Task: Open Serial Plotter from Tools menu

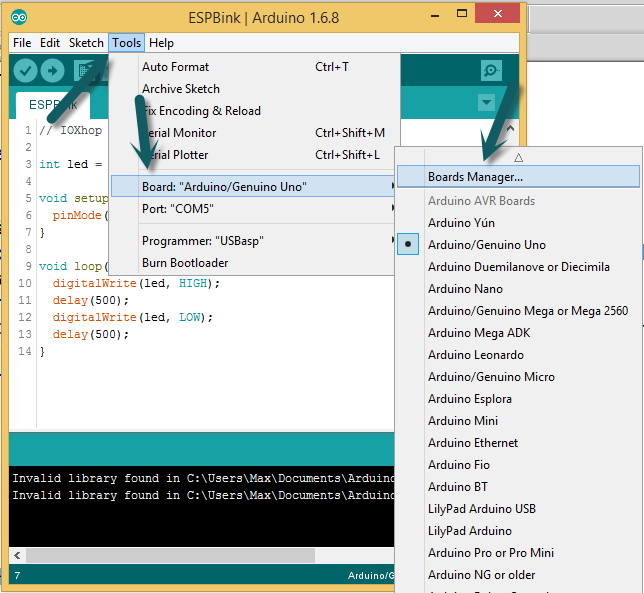Action: click(255, 155)
